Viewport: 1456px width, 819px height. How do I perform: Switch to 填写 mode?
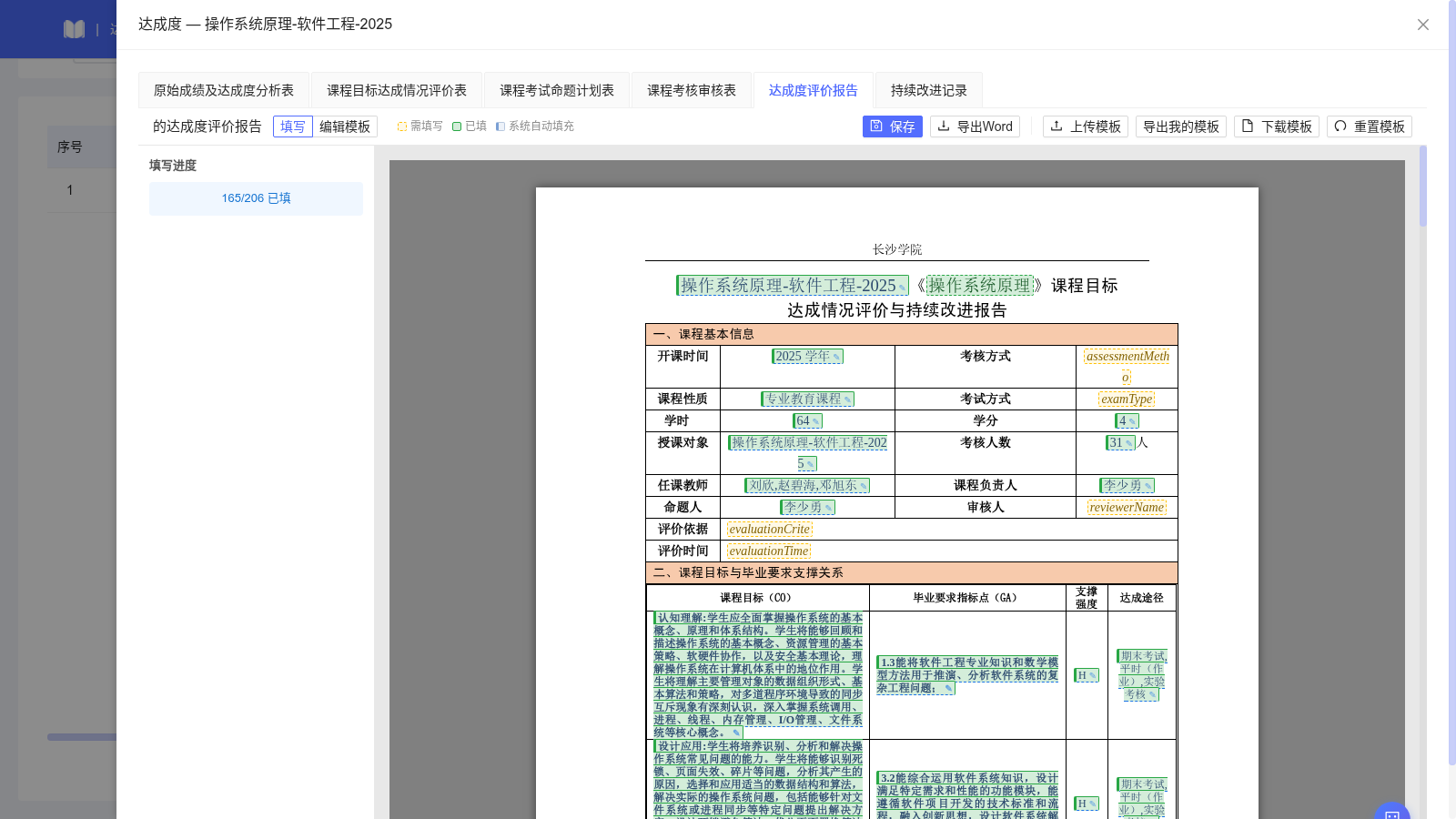[293, 126]
